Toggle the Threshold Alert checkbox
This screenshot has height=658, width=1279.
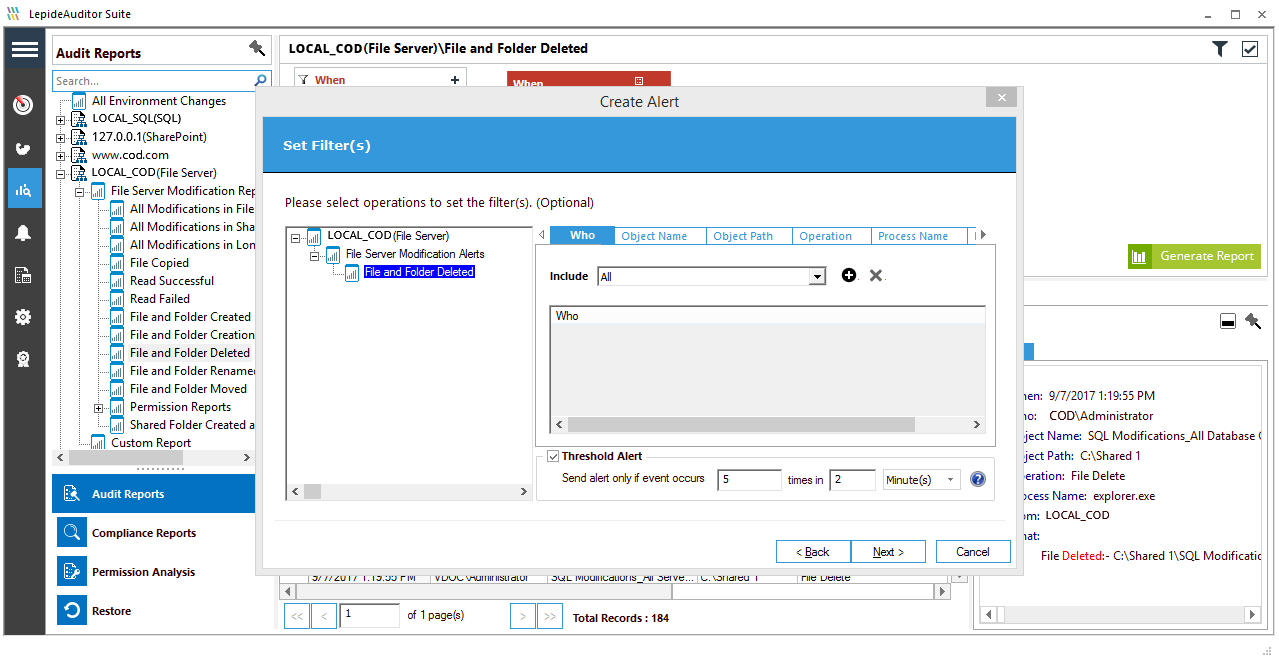tap(554, 455)
